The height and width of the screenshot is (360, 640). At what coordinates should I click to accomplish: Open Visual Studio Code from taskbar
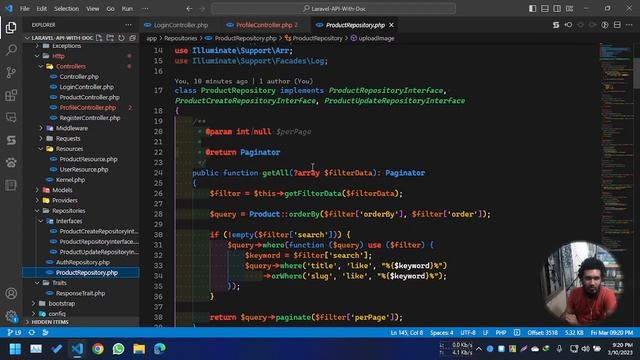(x=77, y=349)
